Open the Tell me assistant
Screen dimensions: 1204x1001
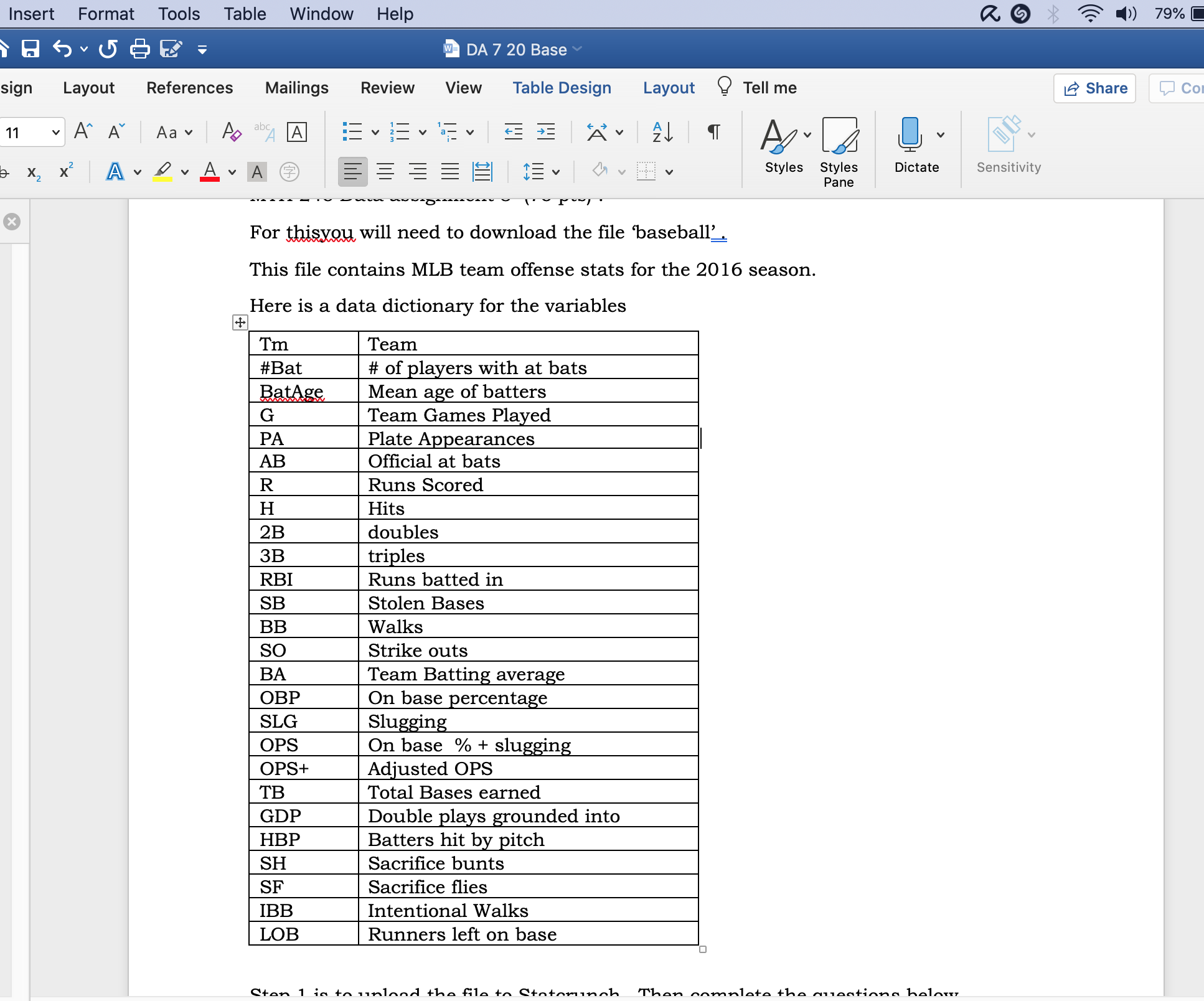pos(757,88)
